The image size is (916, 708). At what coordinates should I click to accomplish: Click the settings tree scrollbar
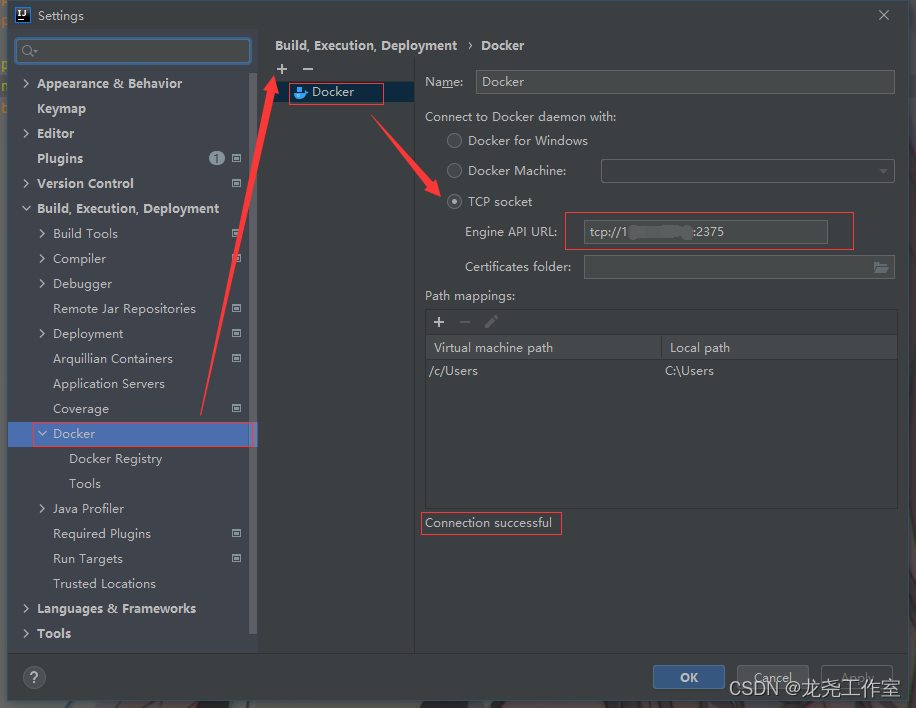click(253, 353)
